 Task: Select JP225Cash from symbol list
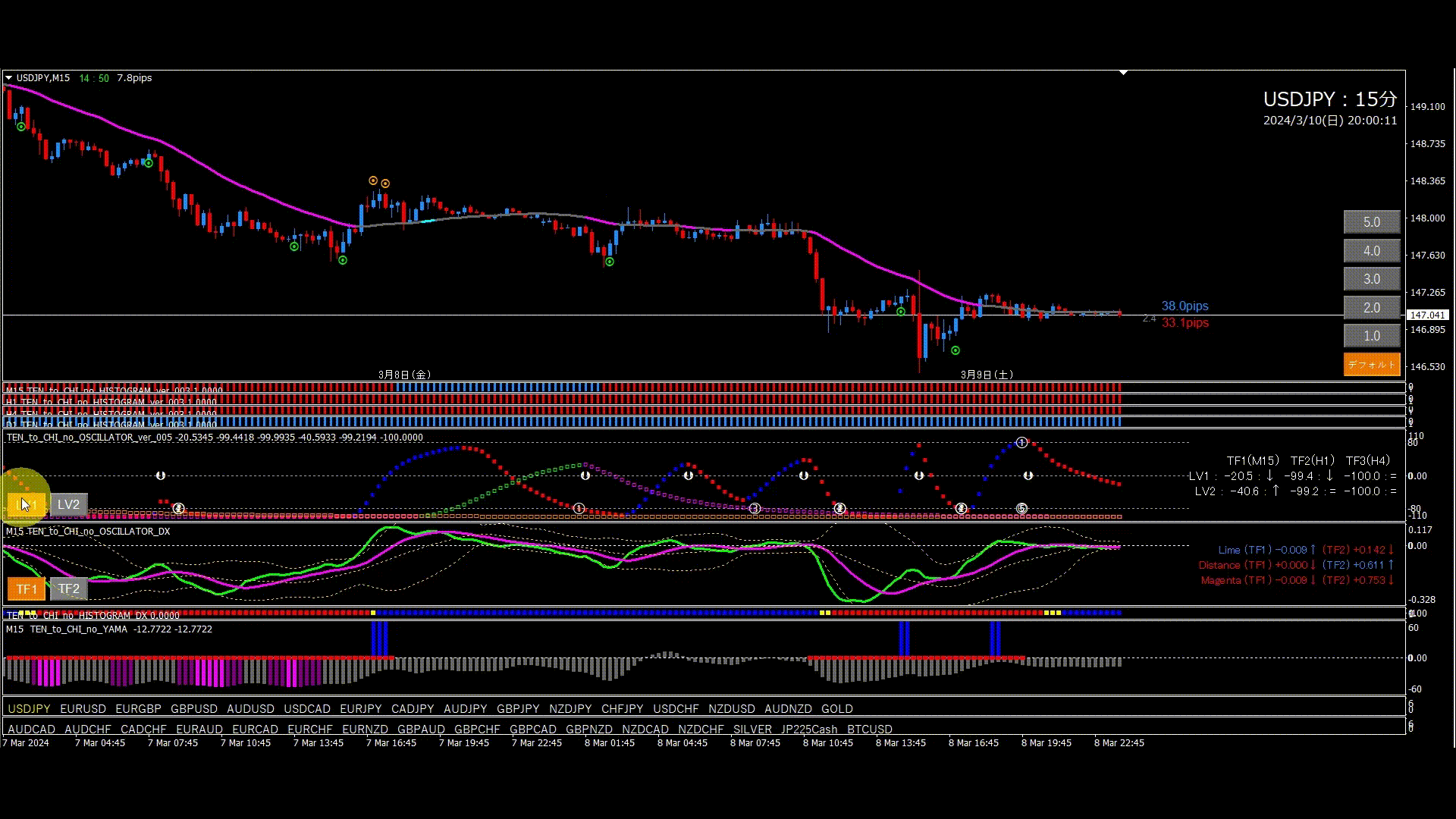tap(809, 730)
